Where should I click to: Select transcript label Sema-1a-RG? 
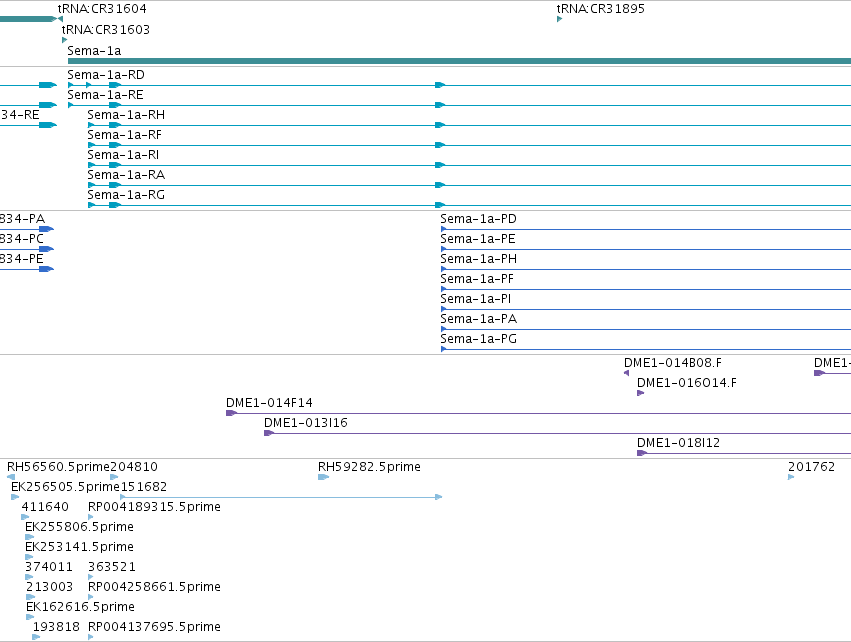(126, 195)
